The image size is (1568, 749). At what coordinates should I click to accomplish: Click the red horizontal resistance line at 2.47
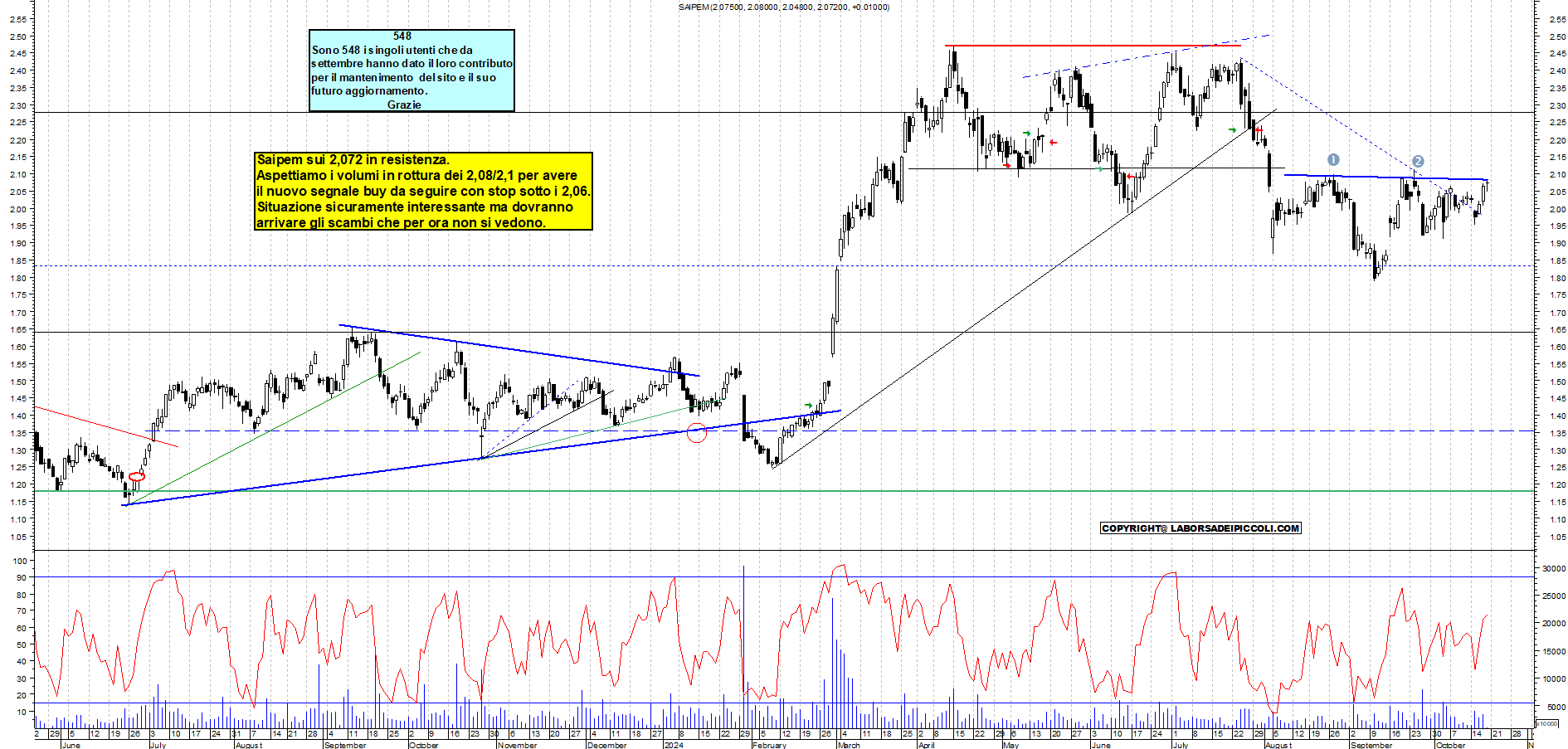tap(1092, 46)
